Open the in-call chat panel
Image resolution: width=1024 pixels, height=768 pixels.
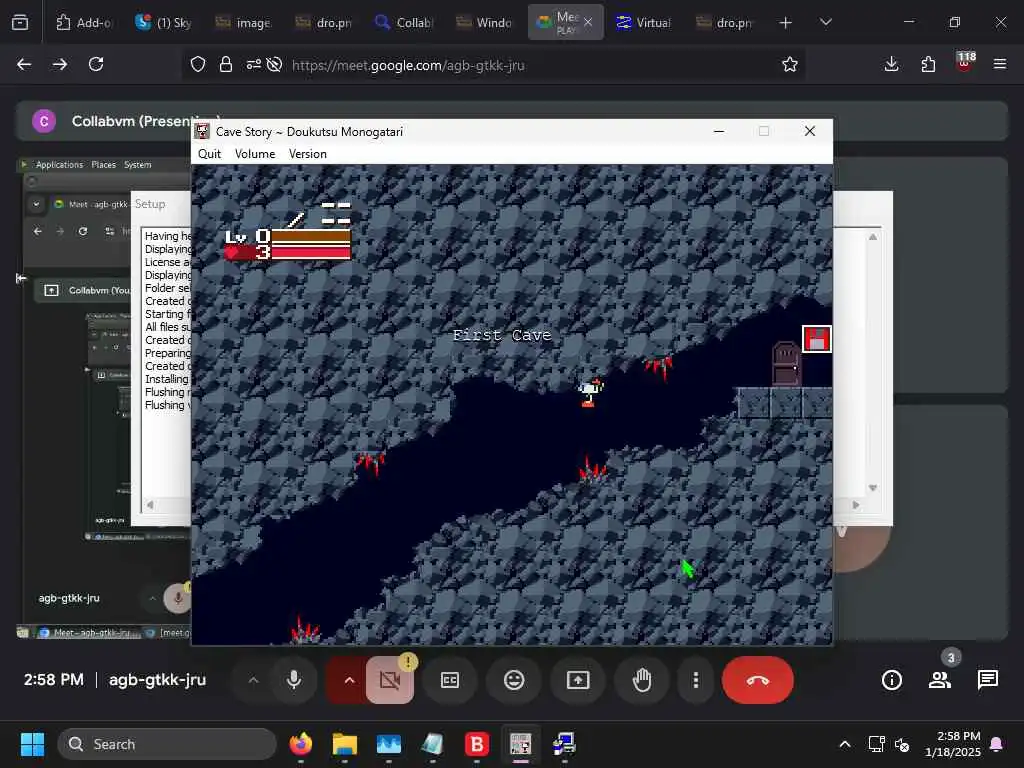tap(988, 680)
